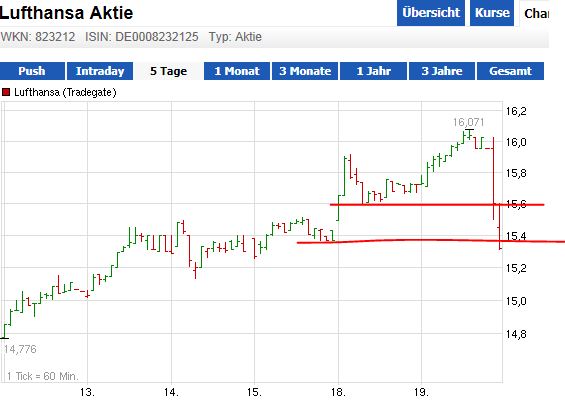Click the WKN: 823212 text
Screen dimensions: 565x404
(x=38, y=37)
